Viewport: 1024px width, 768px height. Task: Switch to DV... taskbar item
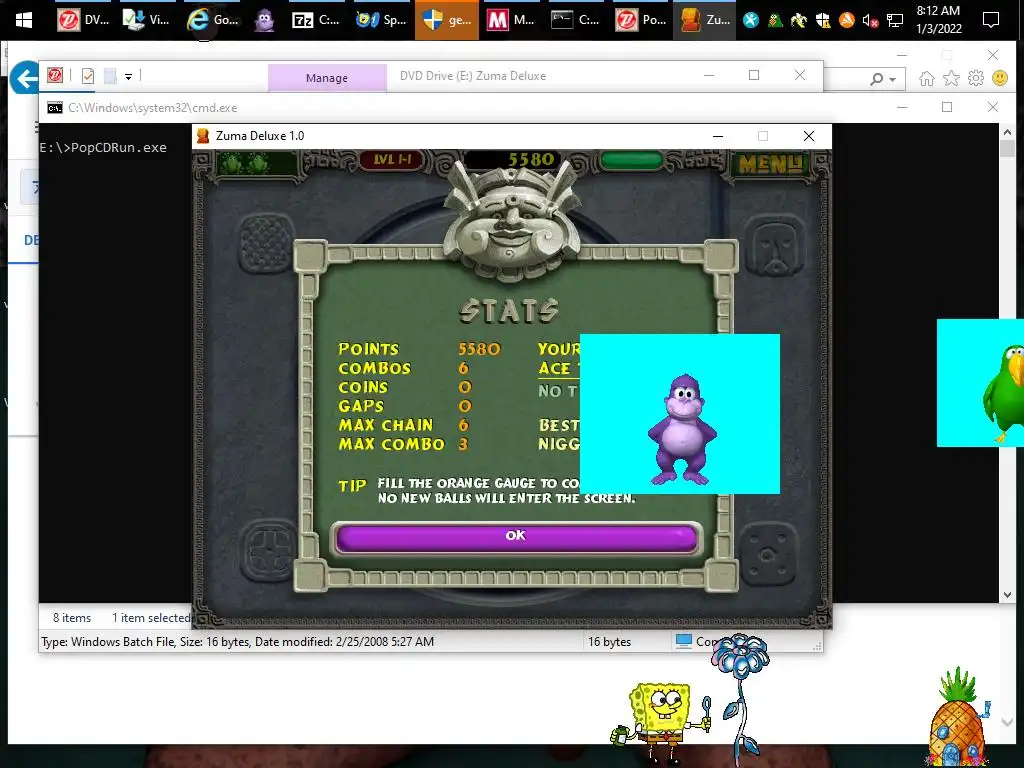click(x=84, y=20)
